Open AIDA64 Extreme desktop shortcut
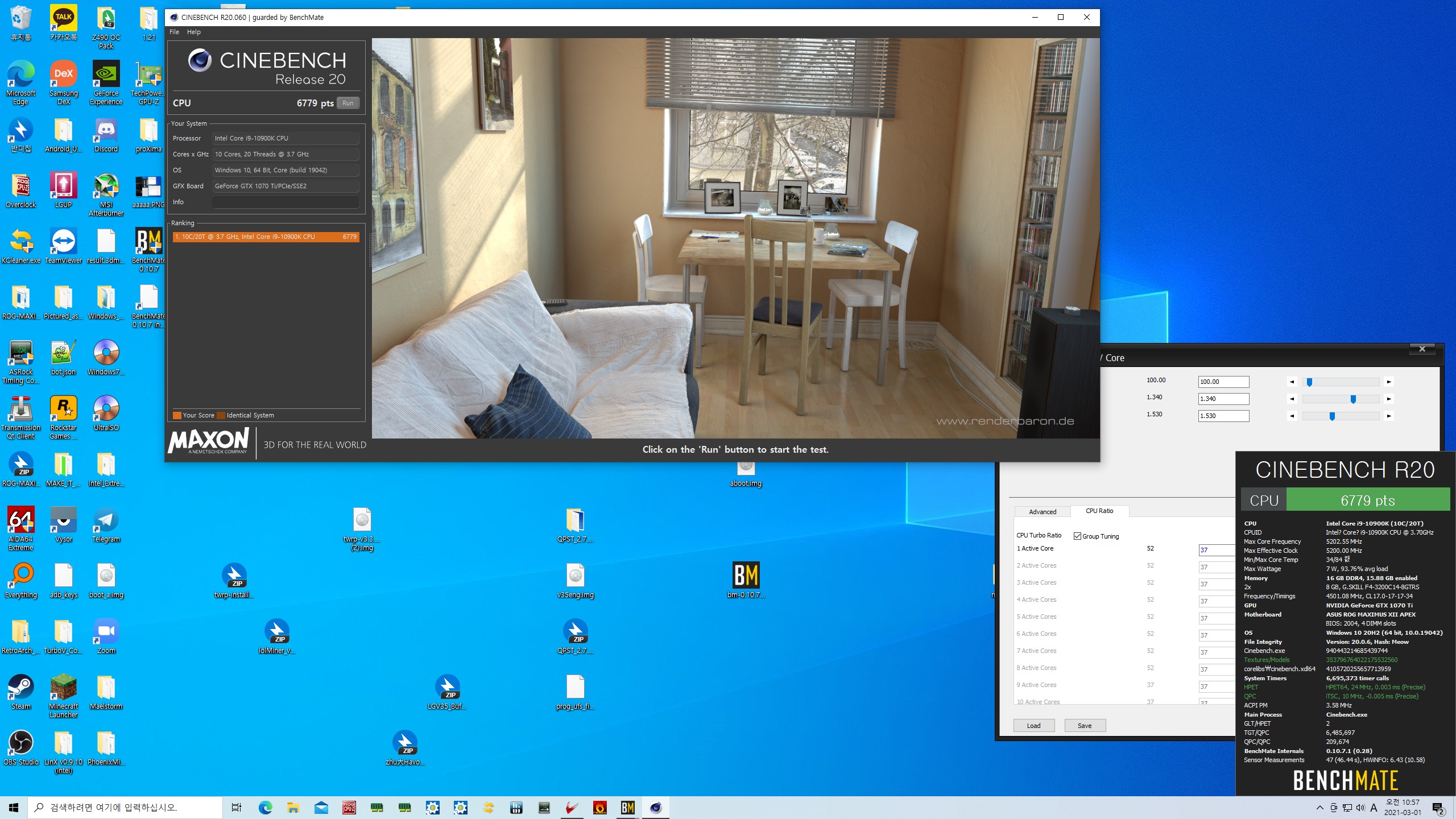 pyautogui.click(x=20, y=529)
